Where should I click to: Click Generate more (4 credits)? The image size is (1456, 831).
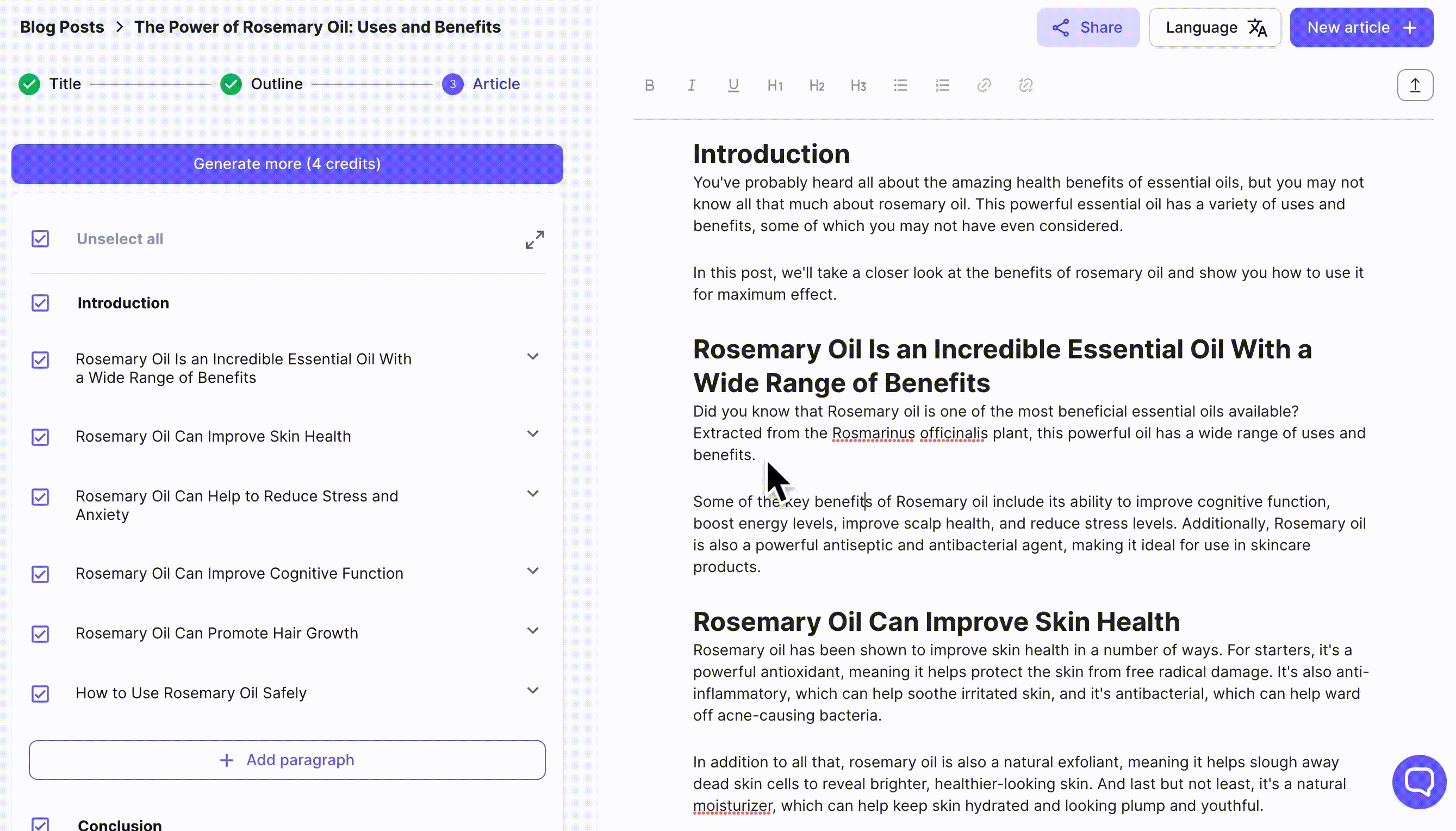pos(287,164)
